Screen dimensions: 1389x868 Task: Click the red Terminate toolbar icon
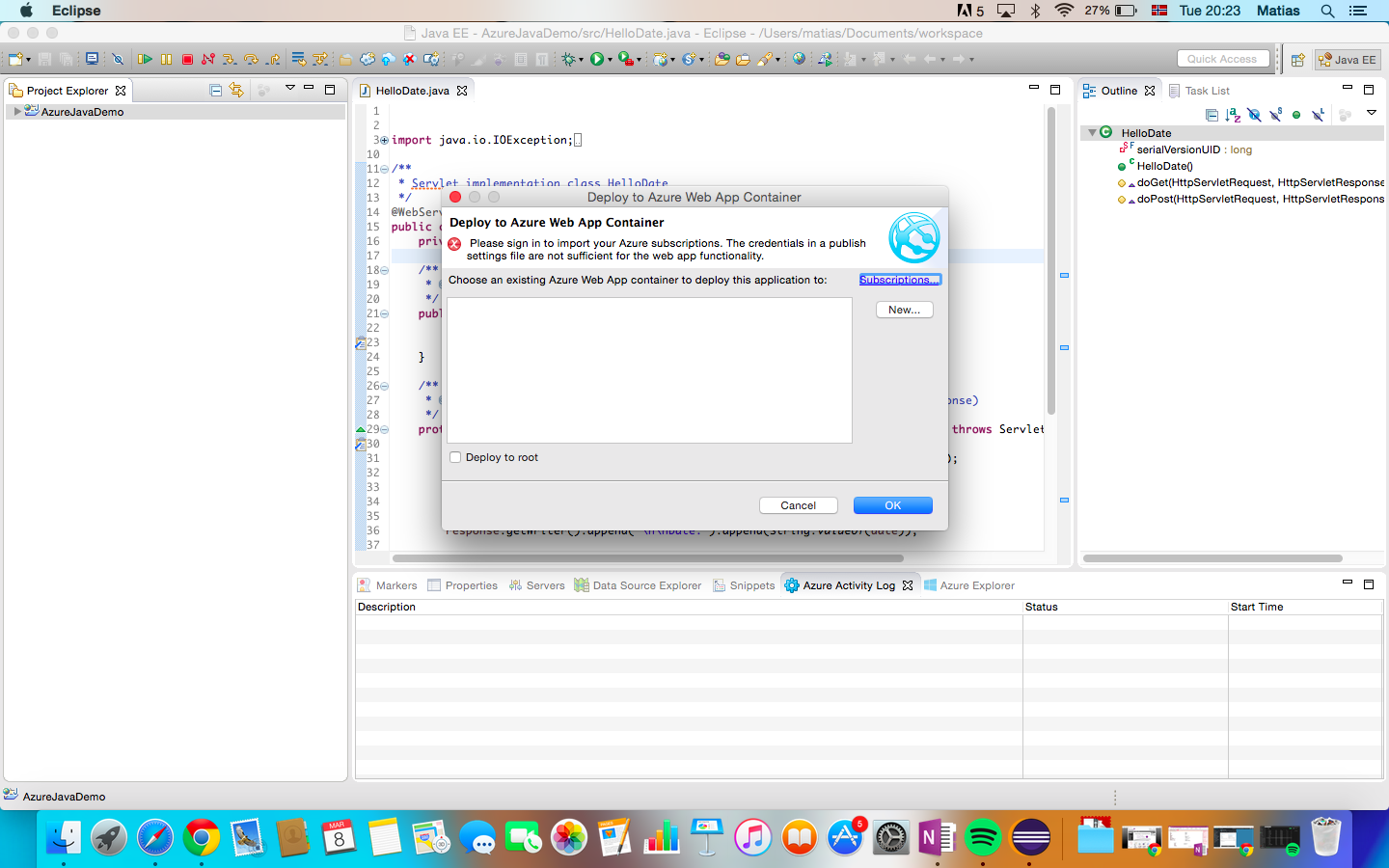187,59
